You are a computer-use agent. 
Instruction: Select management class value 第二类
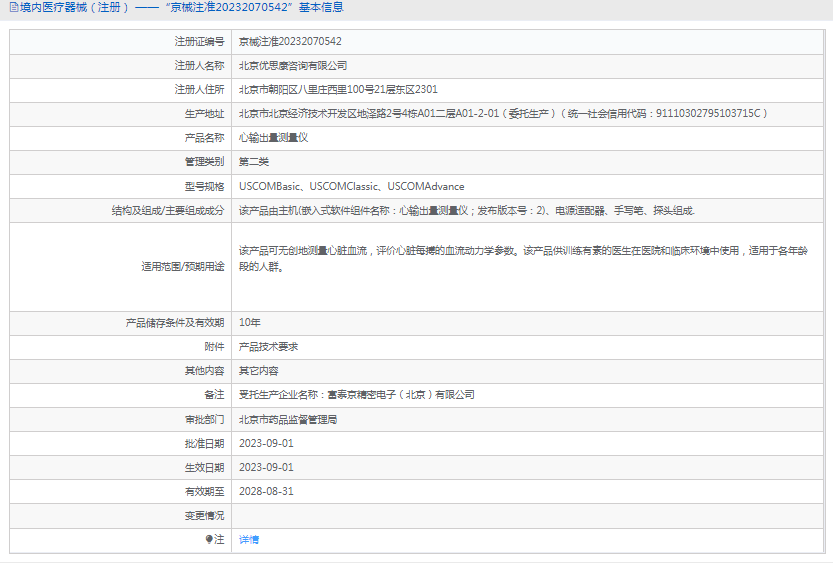pyautogui.click(x=253, y=161)
